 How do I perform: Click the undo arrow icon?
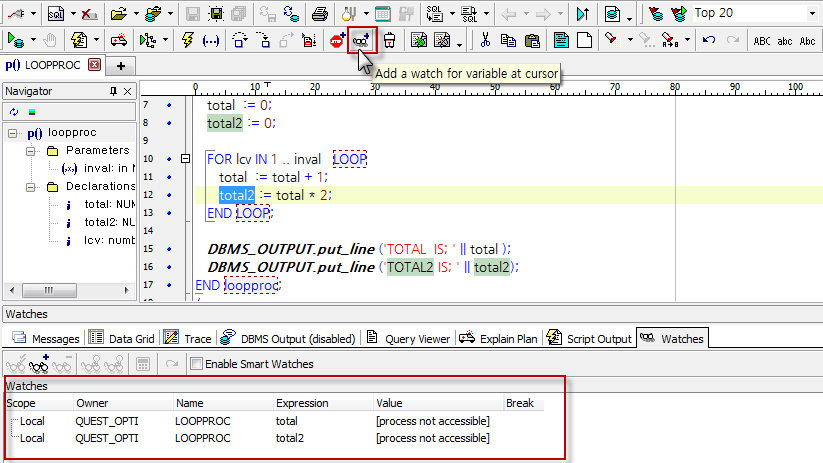(x=708, y=40)
